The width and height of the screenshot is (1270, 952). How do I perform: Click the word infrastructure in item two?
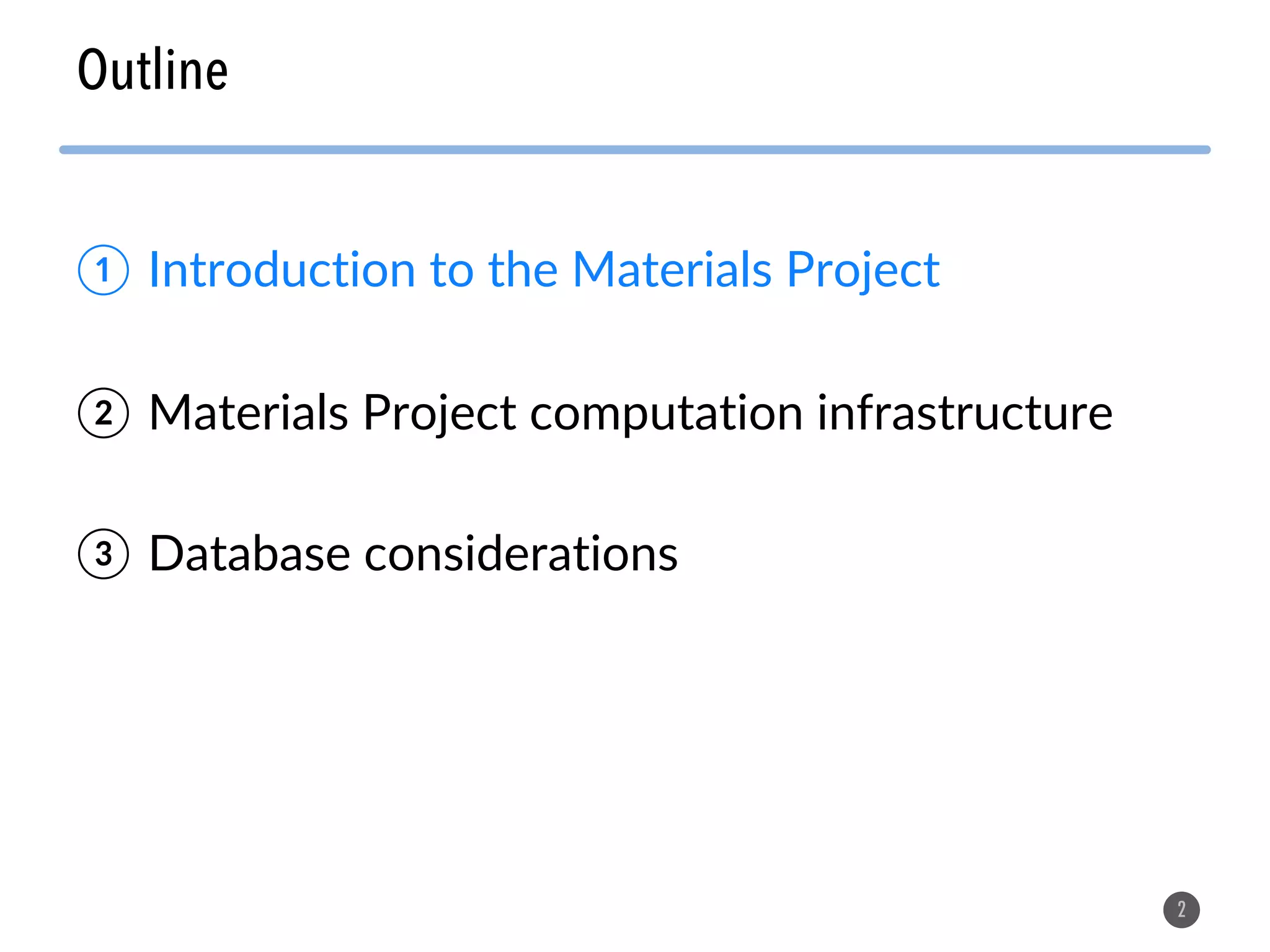point(964,413)
